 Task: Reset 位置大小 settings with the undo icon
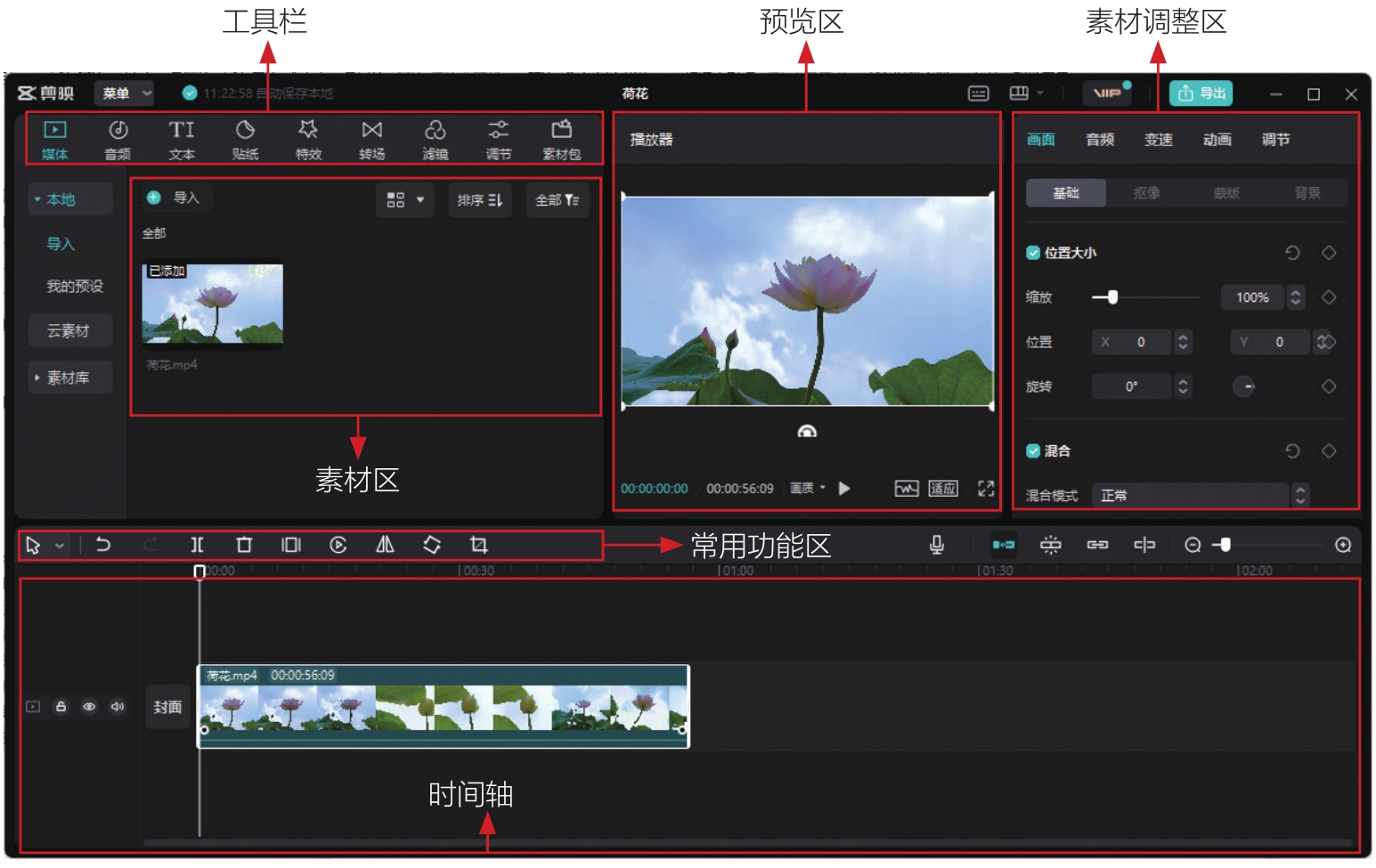(x=1292, y=253)
